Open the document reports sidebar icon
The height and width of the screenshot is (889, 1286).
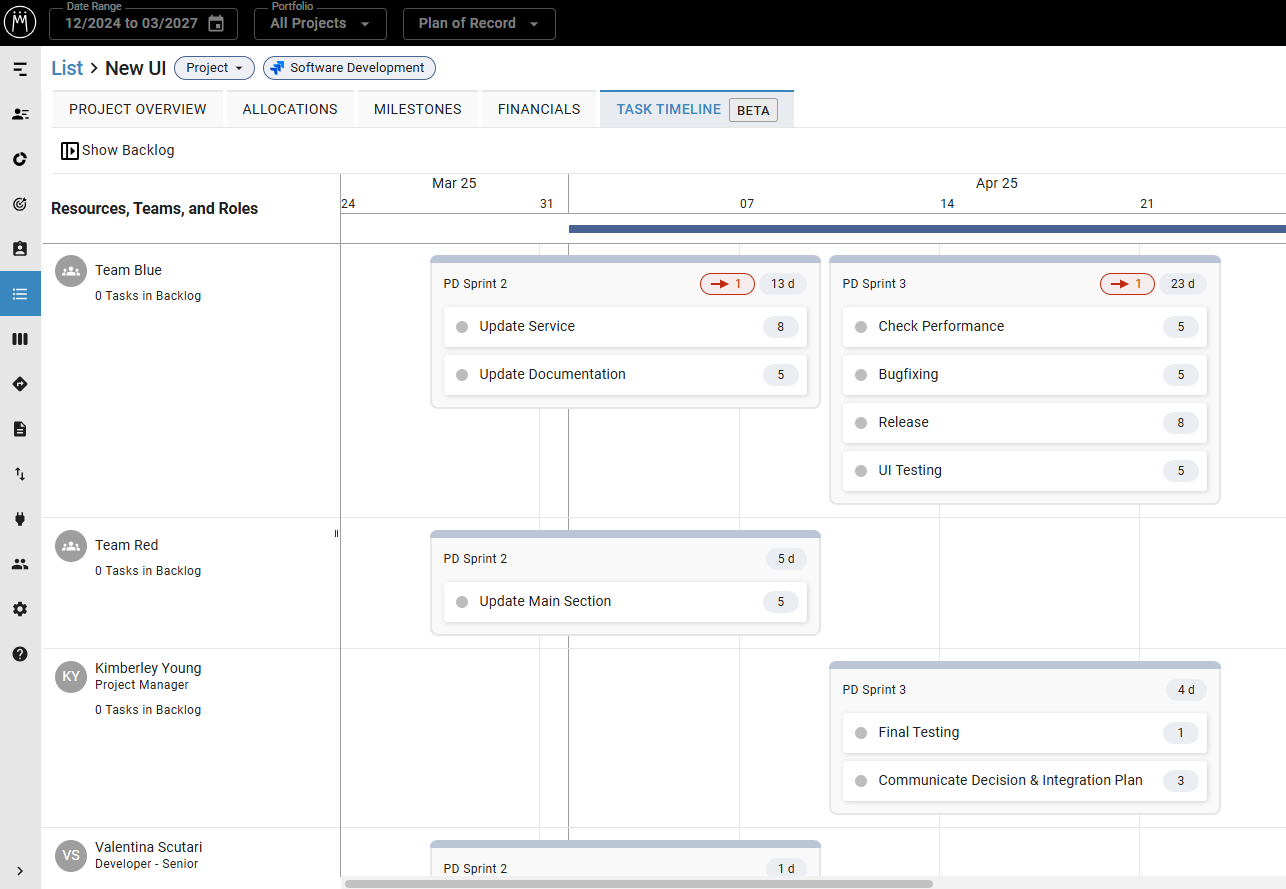pyautogui.click(x=20, y=429)
